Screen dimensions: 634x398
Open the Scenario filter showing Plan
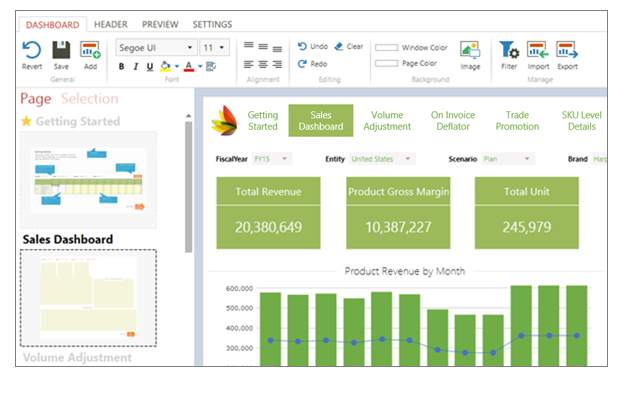coord(508,159)
